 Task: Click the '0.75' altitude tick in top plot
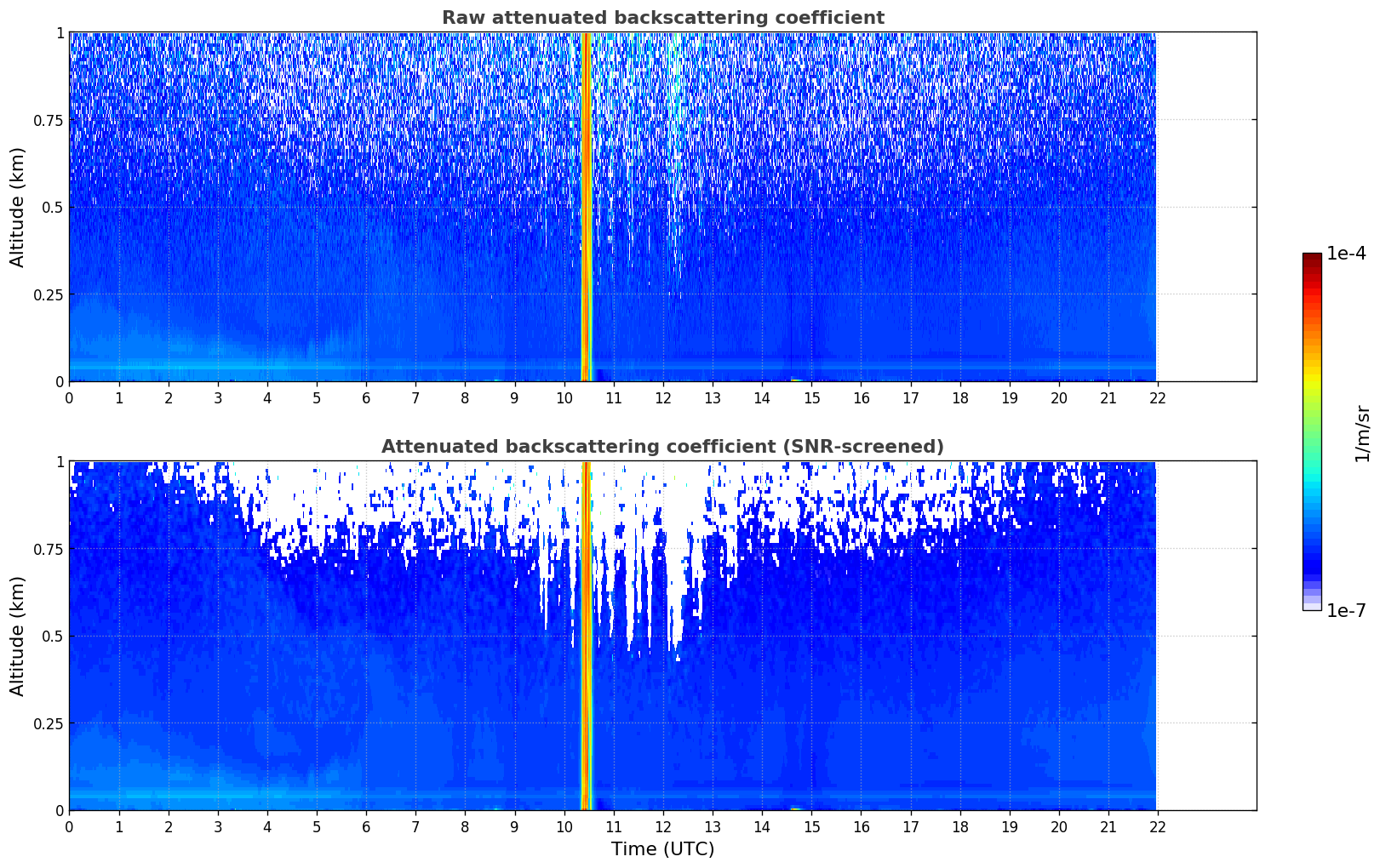(49, 120)
